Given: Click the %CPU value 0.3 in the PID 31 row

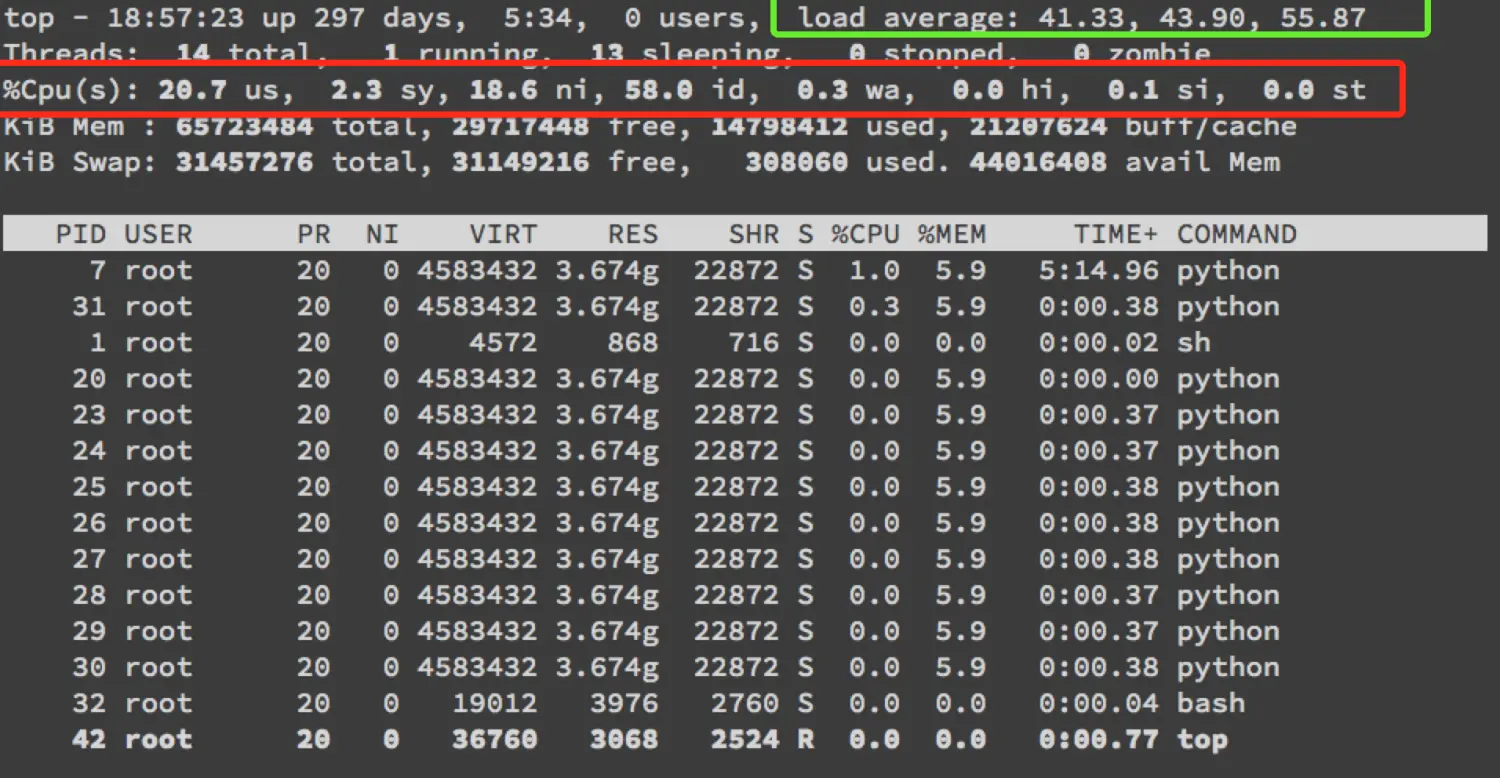Looking at the screenshot, I should pos(875,306).
